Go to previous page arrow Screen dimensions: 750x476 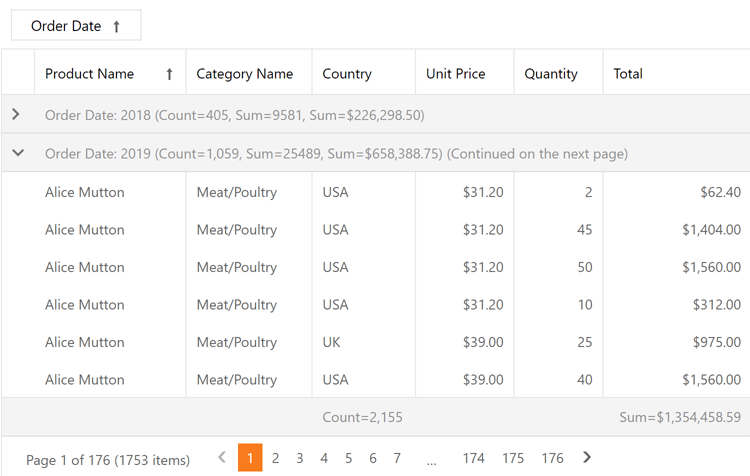click(x=222, y=458)
